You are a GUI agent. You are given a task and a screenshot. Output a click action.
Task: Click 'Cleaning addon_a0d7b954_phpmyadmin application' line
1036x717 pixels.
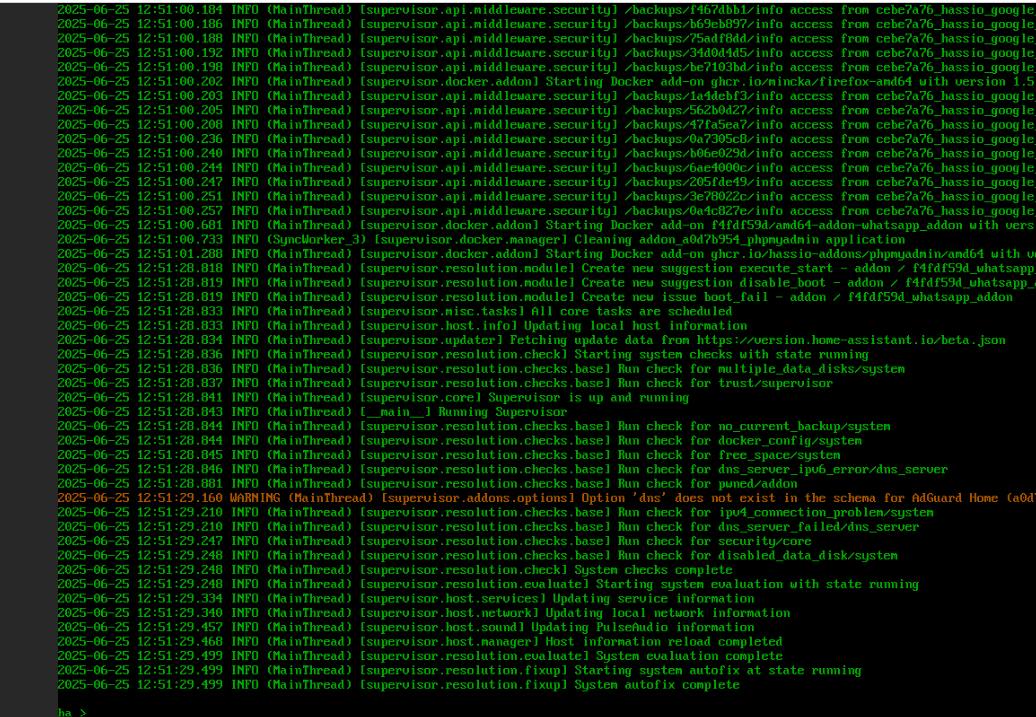tap(482, 240)
